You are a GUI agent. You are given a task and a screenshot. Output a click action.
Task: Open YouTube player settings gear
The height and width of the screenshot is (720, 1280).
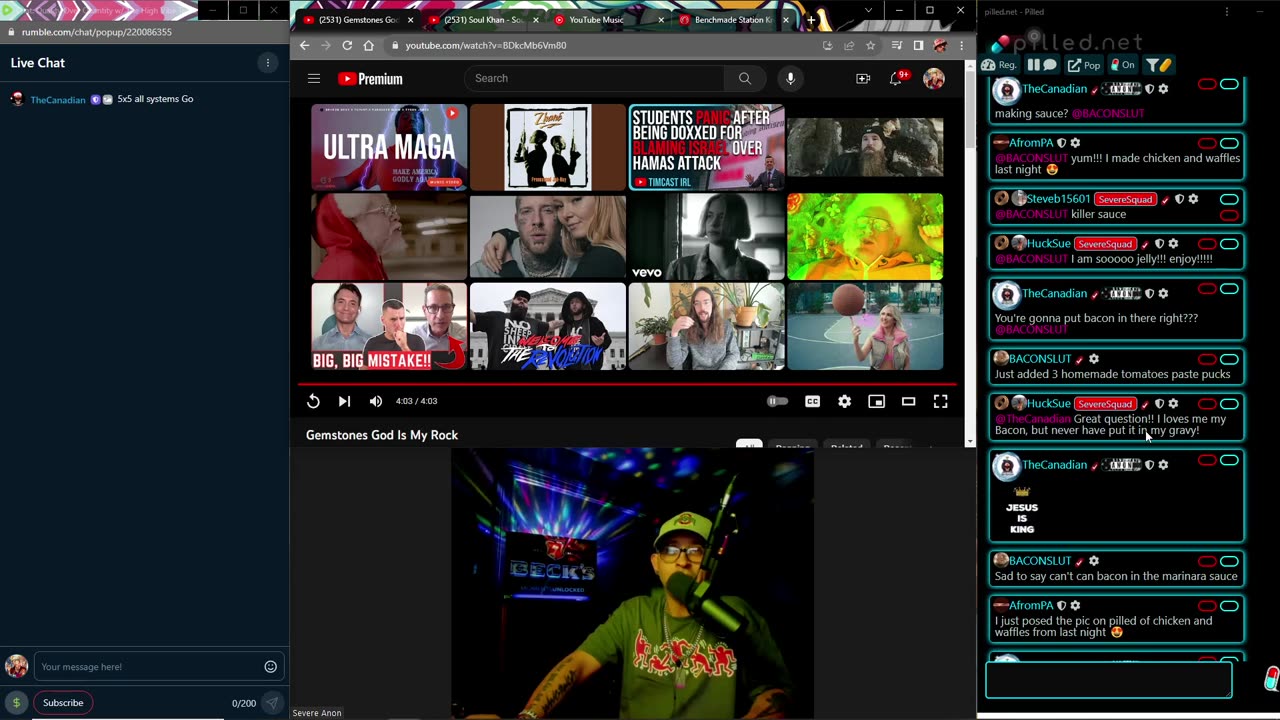pyautogui.click(x=844, y=401)
